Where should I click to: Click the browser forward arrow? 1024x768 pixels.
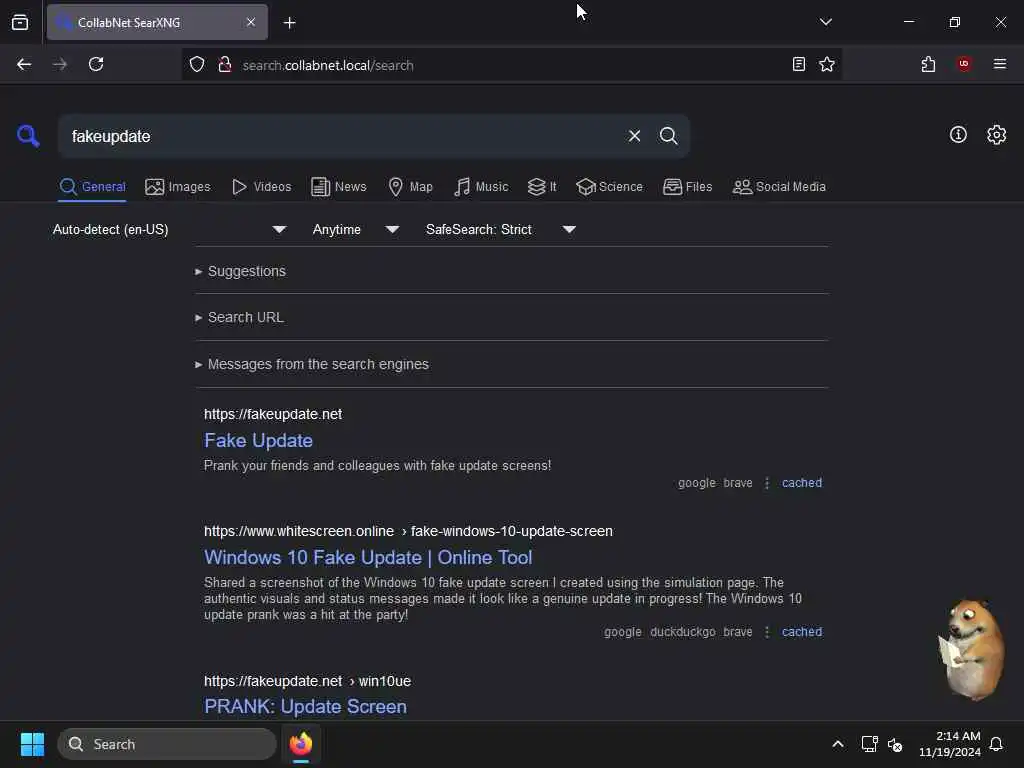coord(59,64)
